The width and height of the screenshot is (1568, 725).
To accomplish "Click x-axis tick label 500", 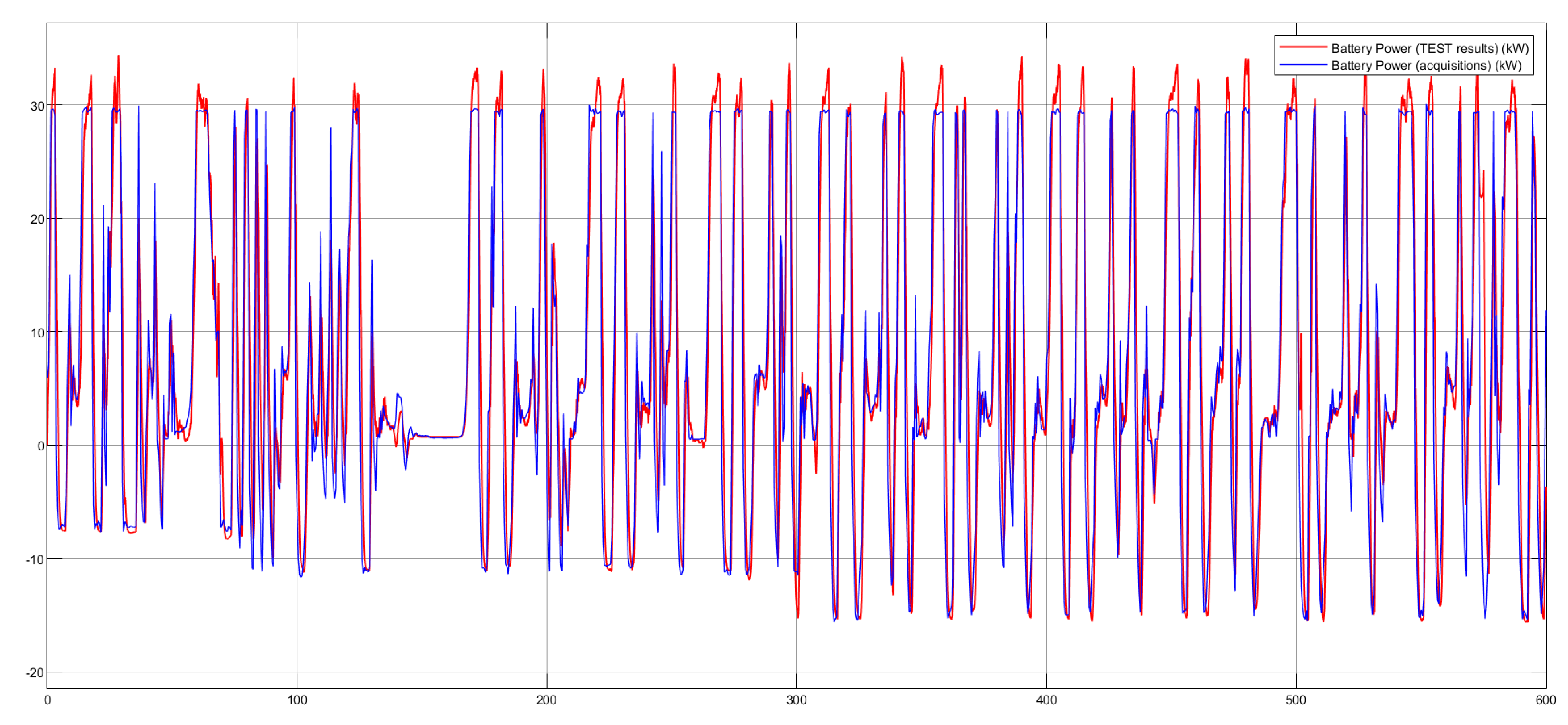I will tap(1295, 700).
